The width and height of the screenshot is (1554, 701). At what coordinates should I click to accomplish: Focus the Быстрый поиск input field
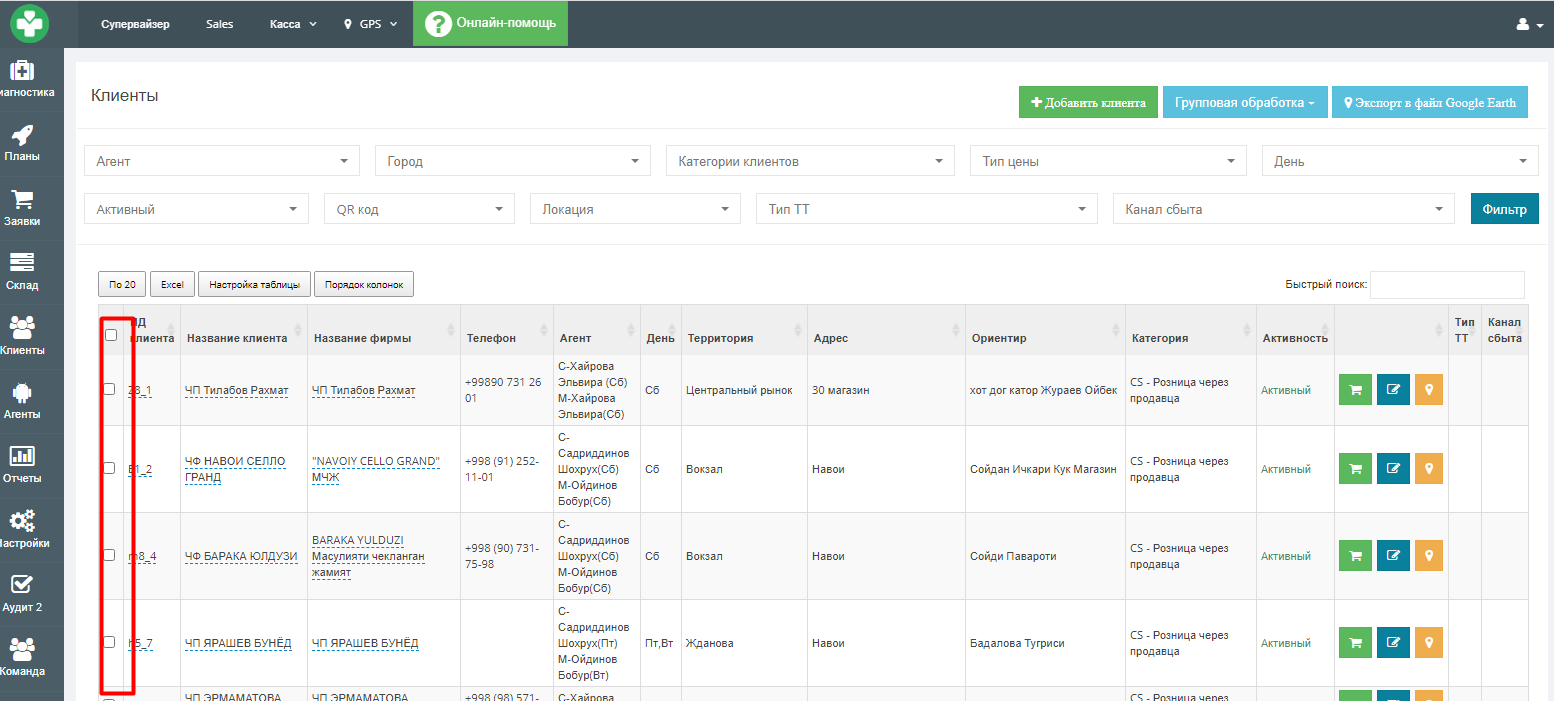pyautogui.click(x=1447, y=284)
